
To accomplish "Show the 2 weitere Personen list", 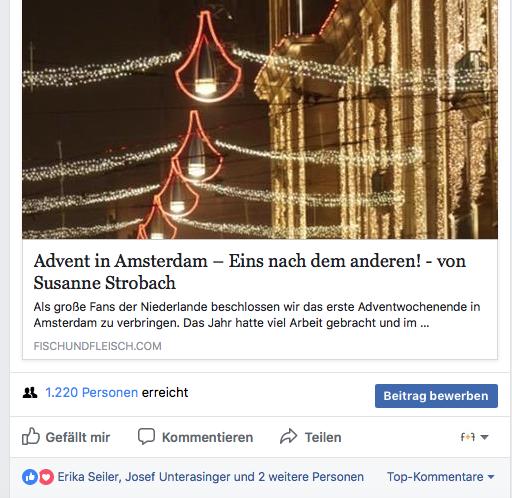I will point(311,477).
